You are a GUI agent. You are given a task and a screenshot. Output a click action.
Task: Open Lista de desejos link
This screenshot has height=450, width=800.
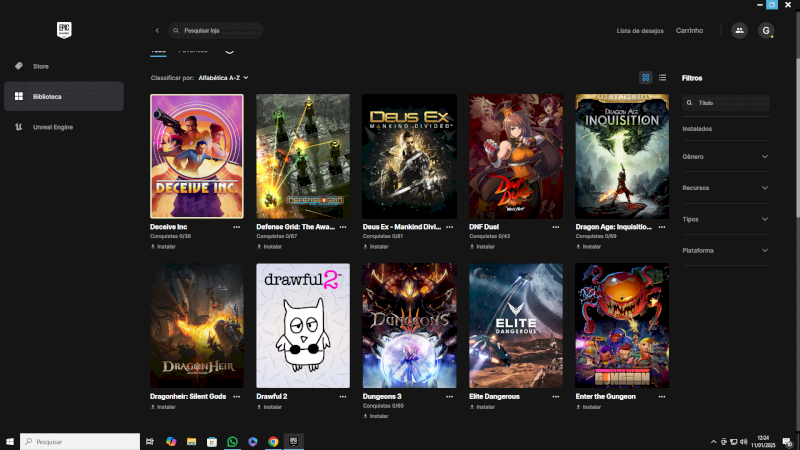click(x=639, y=31)
